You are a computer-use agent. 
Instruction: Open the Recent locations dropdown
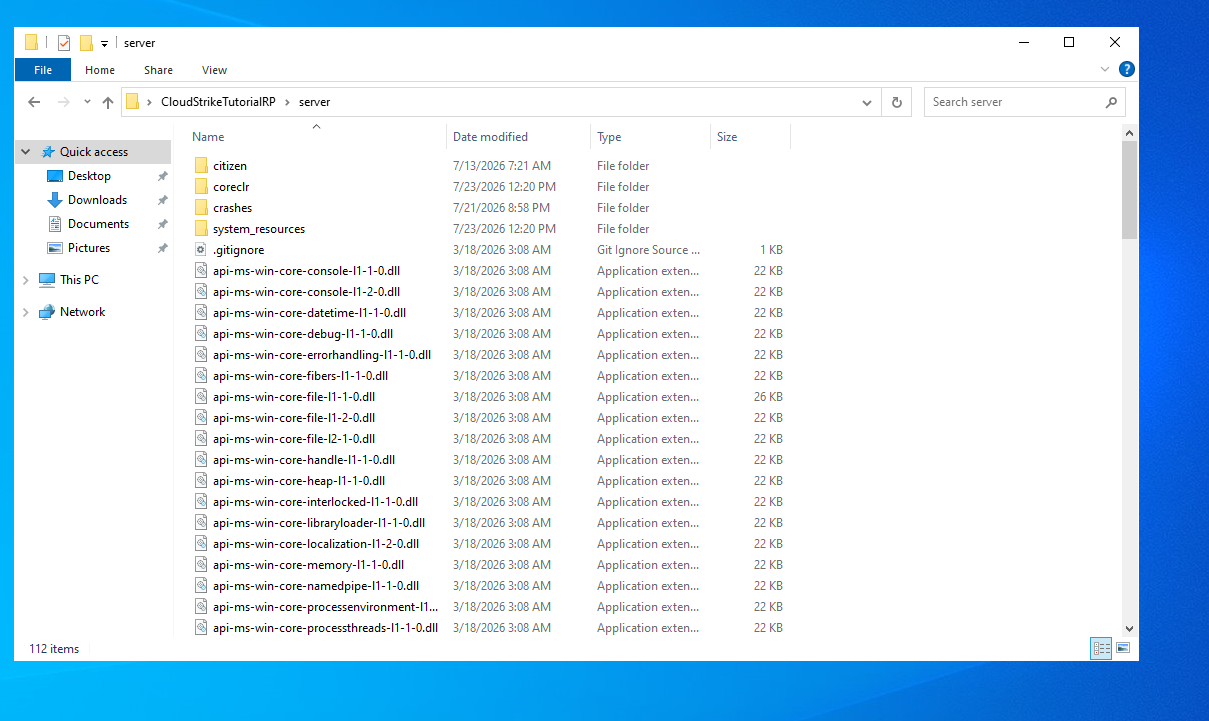[x=87, y=102]
